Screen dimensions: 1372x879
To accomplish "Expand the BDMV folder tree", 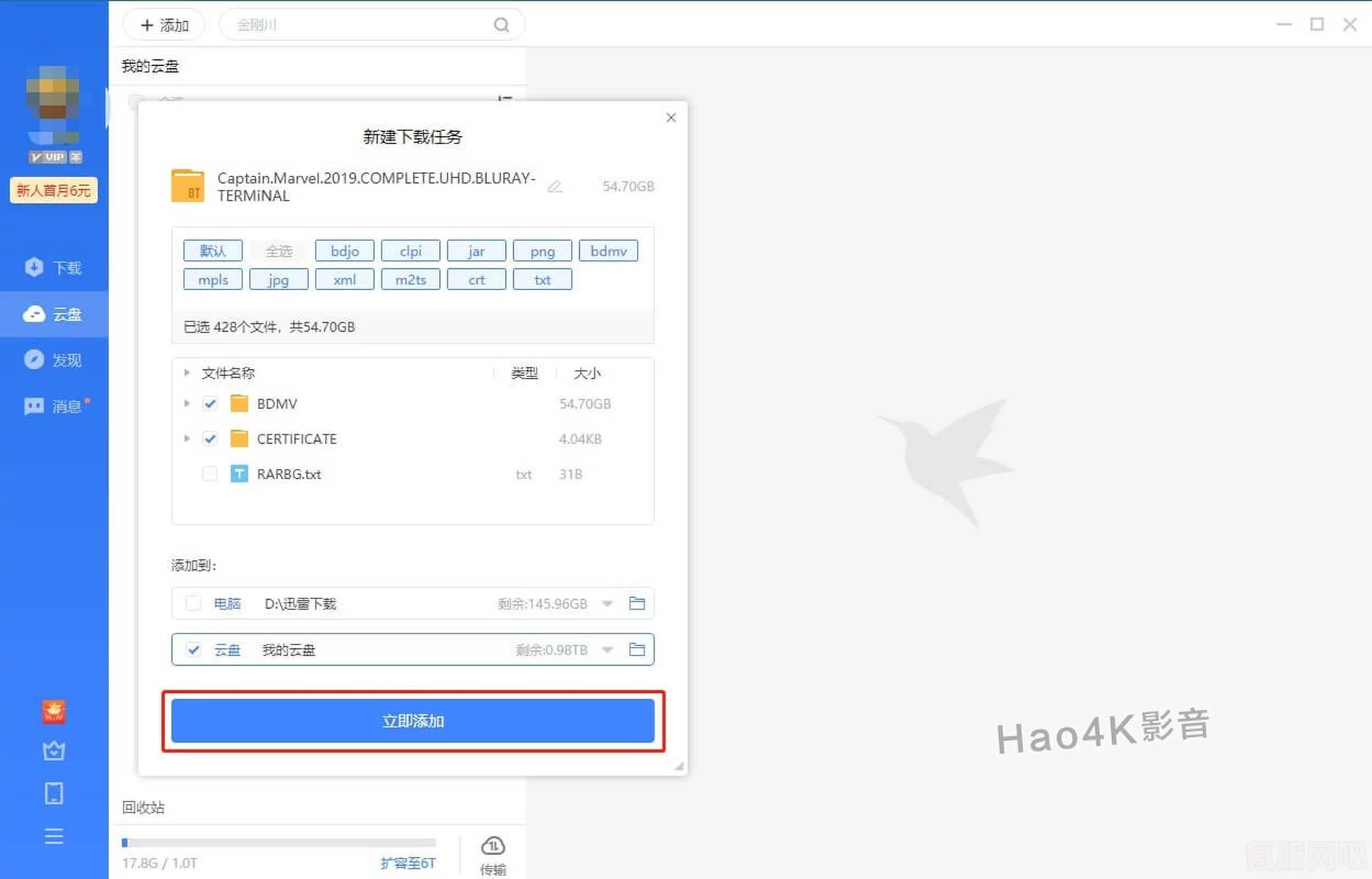I will 187,403.
